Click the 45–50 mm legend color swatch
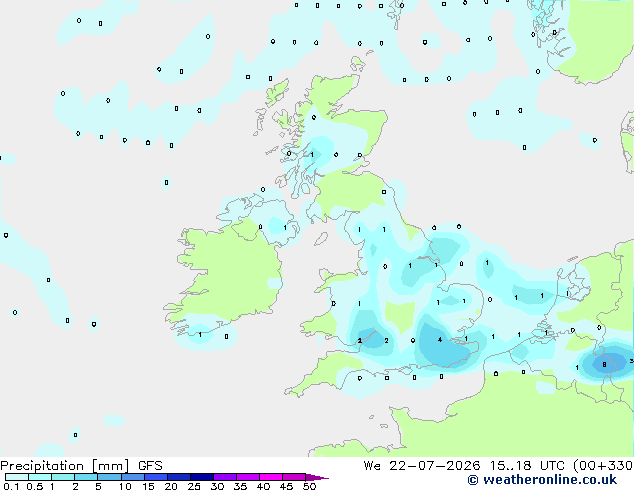 tap(294, 477)
